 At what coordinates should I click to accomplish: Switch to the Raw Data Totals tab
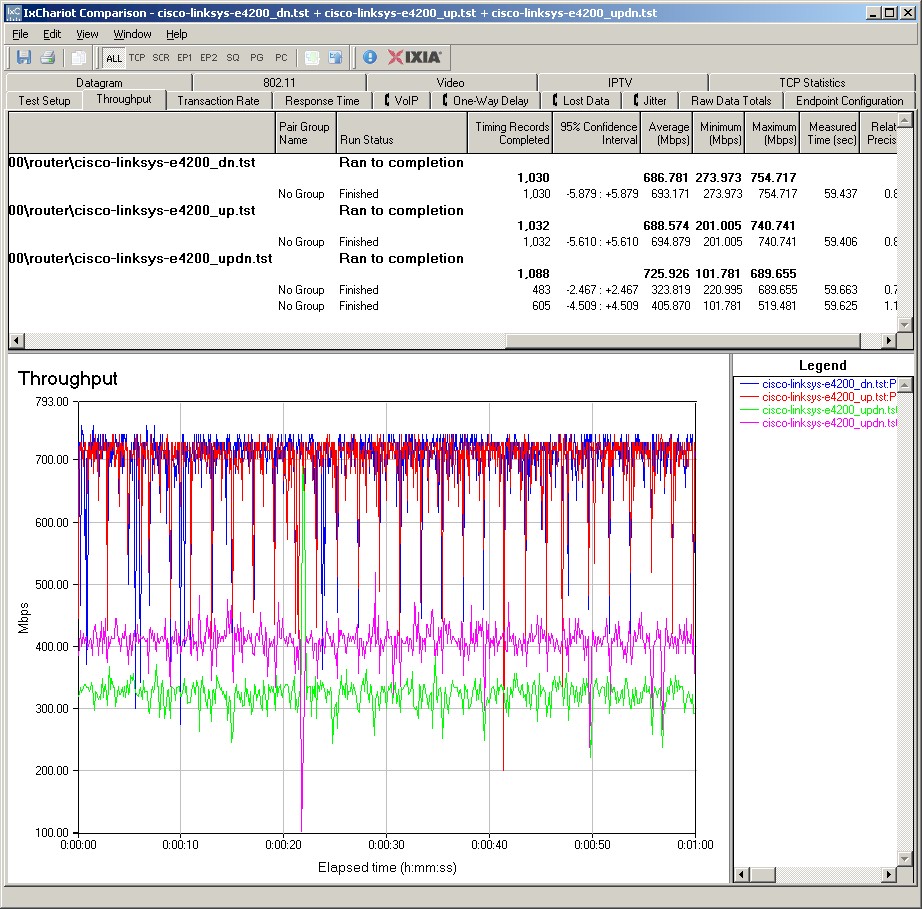click(x=731, y=101)
